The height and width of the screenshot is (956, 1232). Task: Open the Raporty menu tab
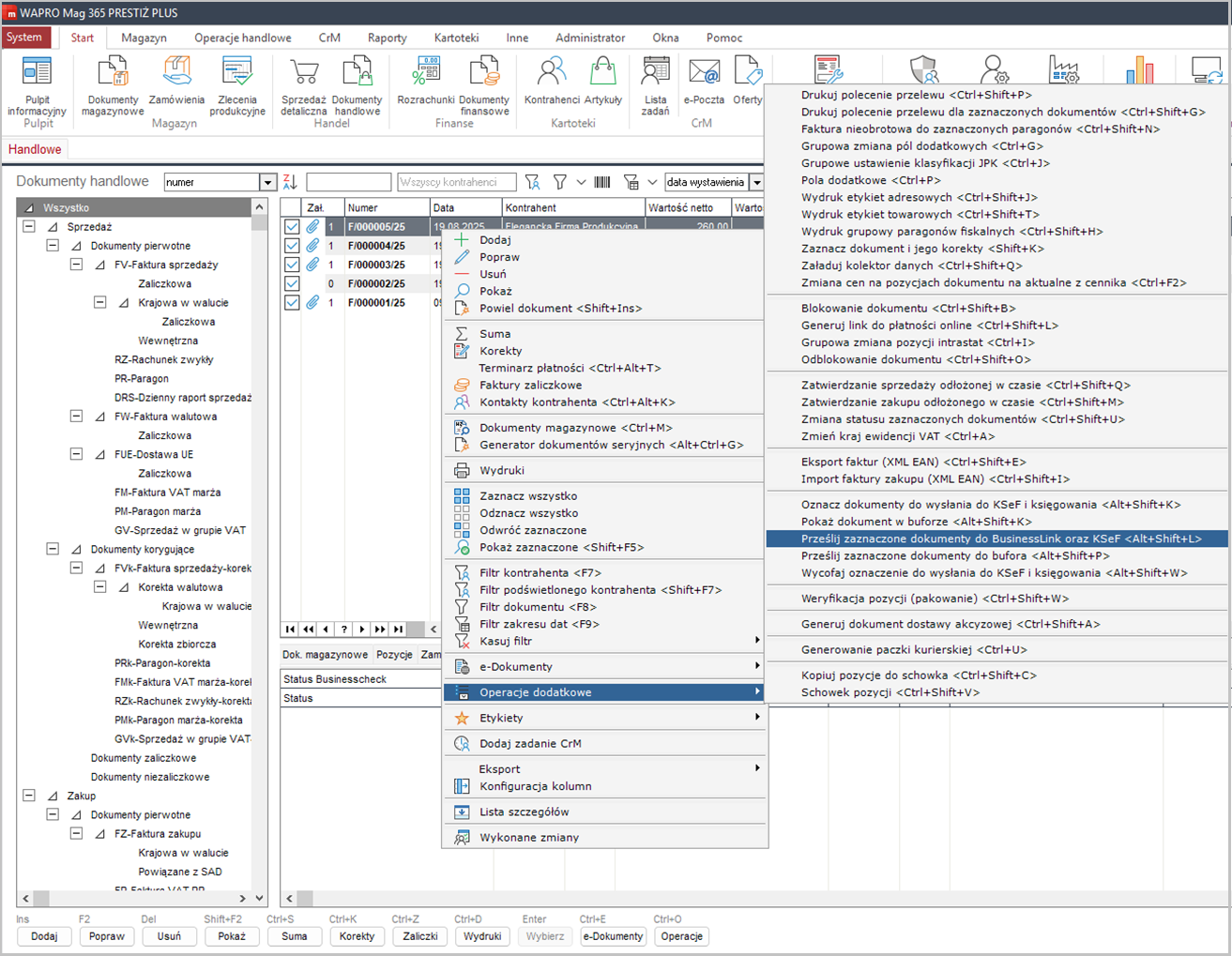(x=387, y=38)
